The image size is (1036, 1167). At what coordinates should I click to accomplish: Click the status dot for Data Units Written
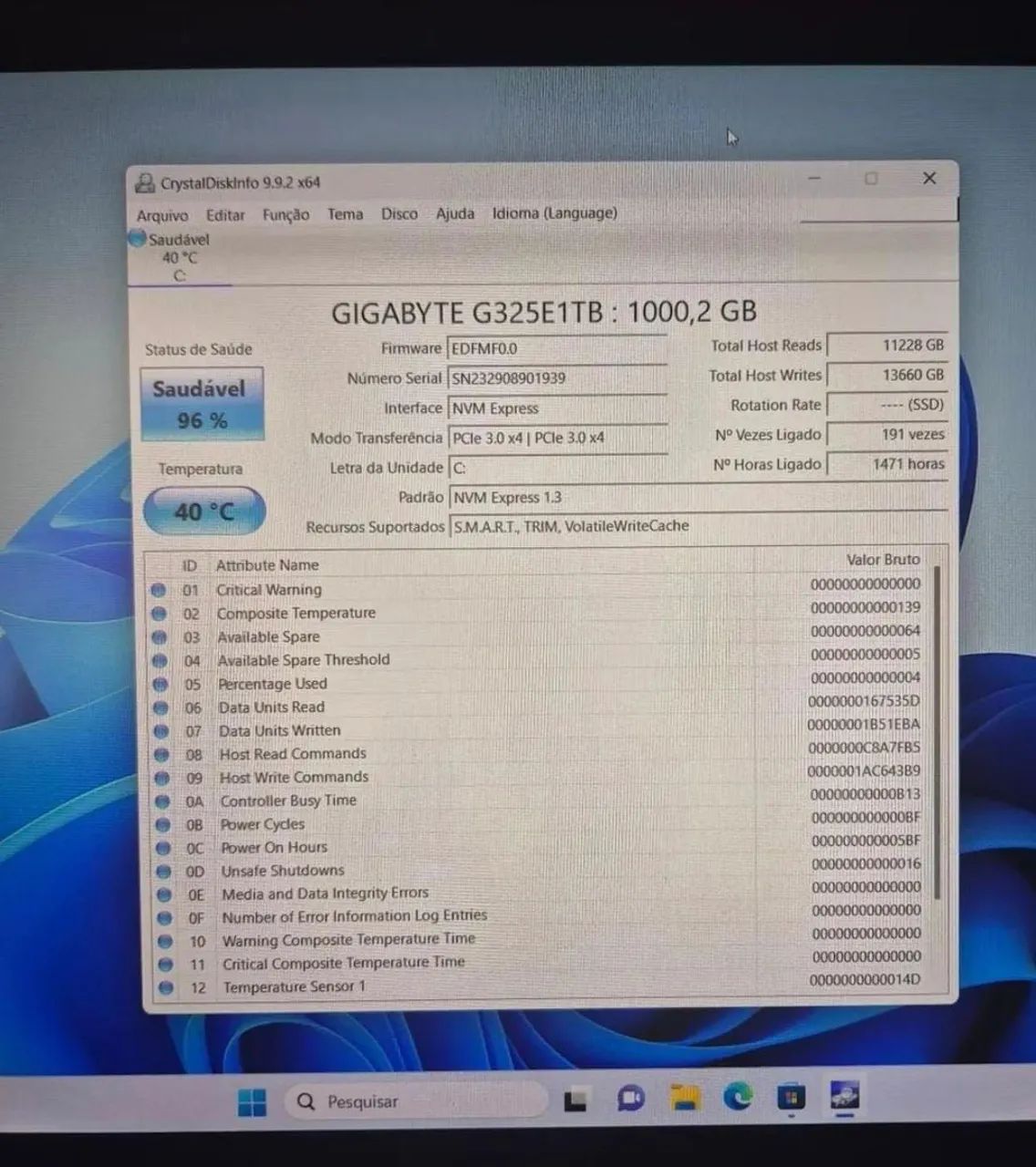coord(161,731)
